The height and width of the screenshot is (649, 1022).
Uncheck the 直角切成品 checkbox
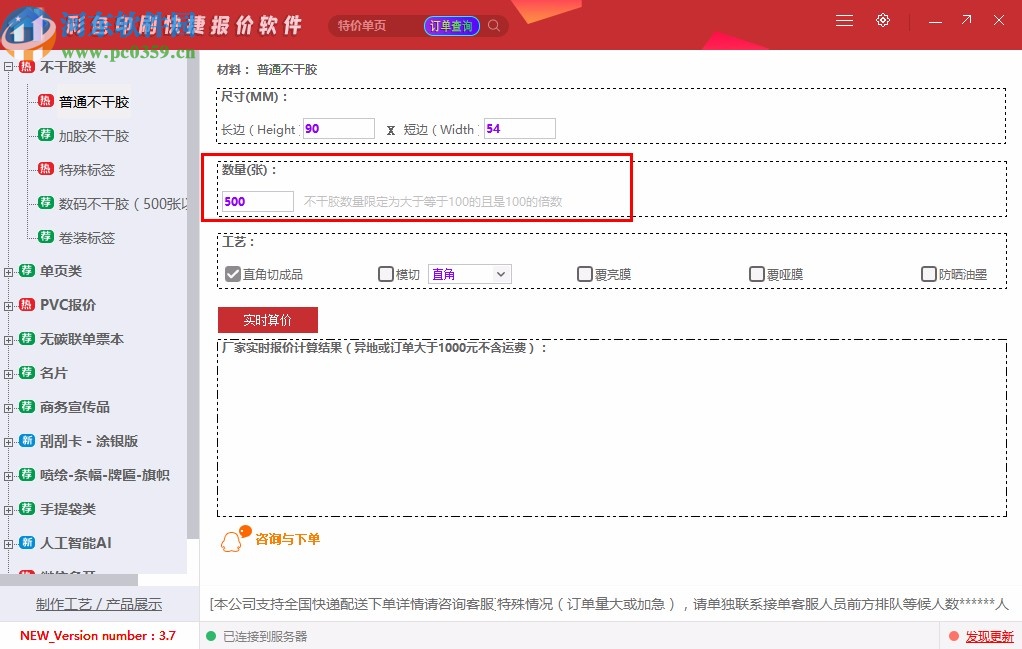[x=232, y=273]
